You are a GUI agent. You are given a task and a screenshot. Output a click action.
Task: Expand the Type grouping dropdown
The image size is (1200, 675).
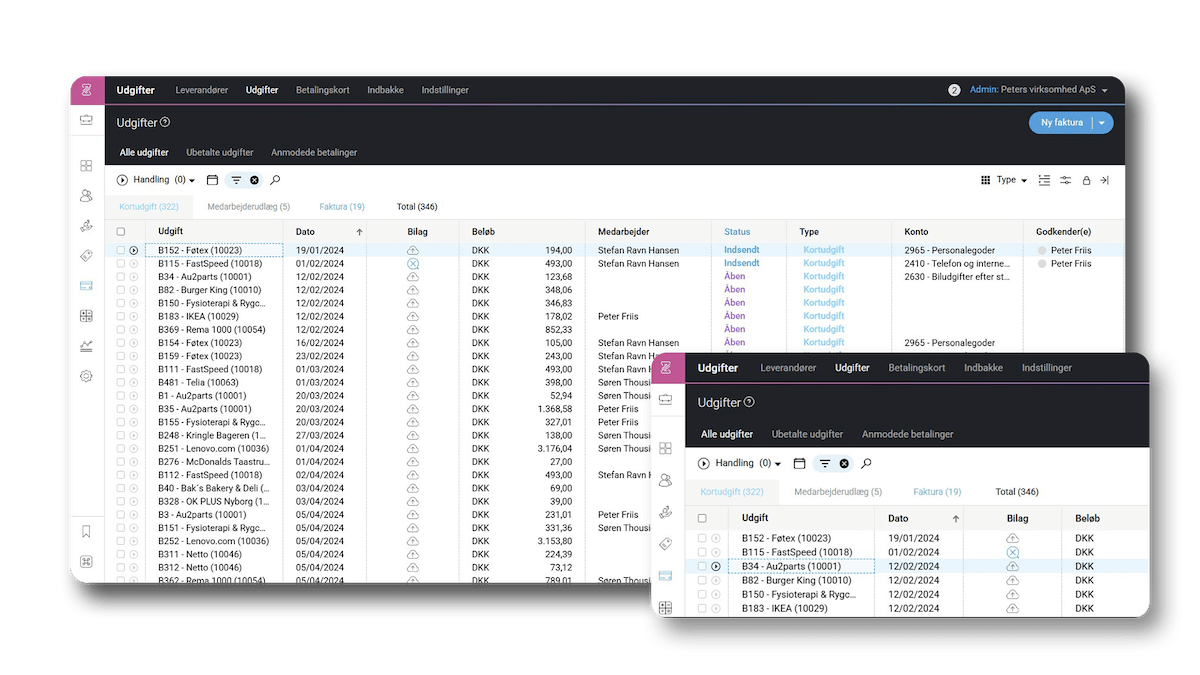1012,180
